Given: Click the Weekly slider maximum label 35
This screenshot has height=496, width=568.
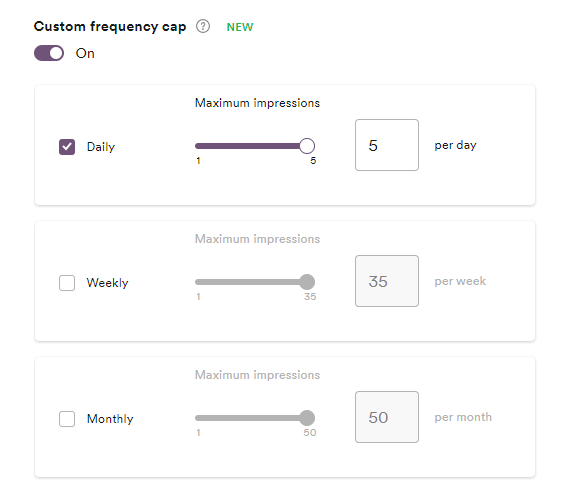Looking at the screenshot, I should [x=310, y=297].
